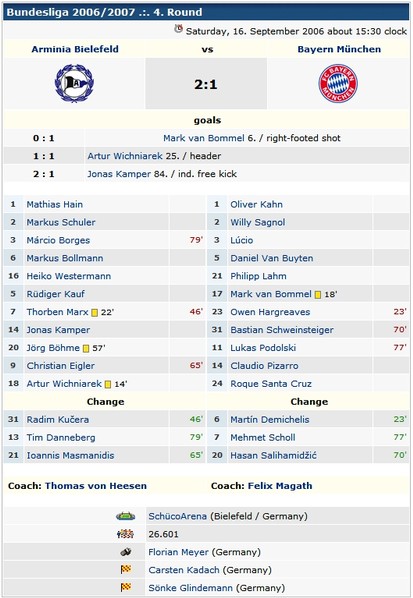Screen dimensions: 413x598
Task: Click the attendance crowd icon
Action: (125, 534)
